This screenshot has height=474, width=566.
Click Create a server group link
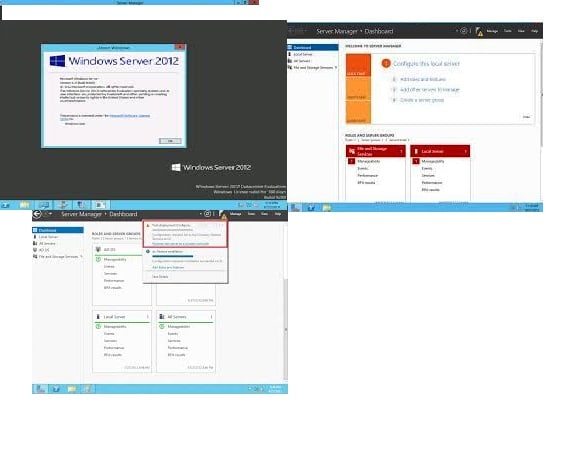(x=422, y=100)
